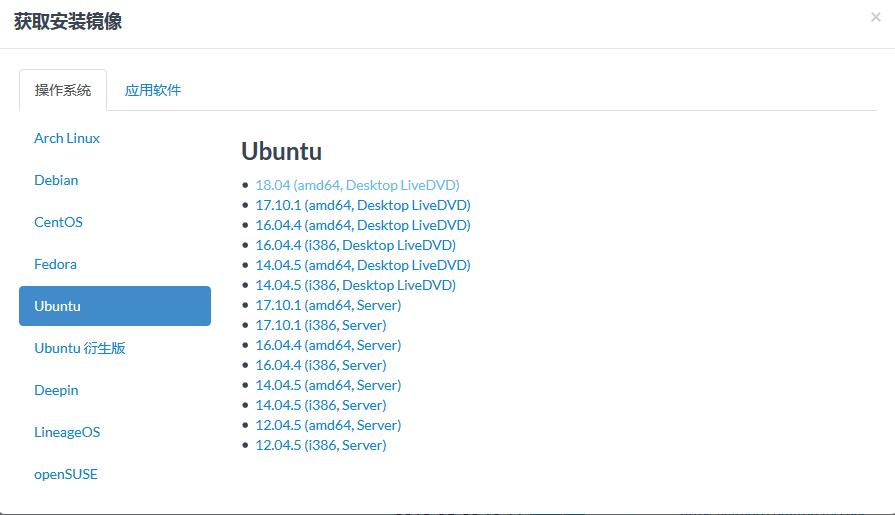Download 16.04.4 (i386, Desktop LiveDVD)
This screenshot has width=895, height=515.
click(x=356, y=245)
